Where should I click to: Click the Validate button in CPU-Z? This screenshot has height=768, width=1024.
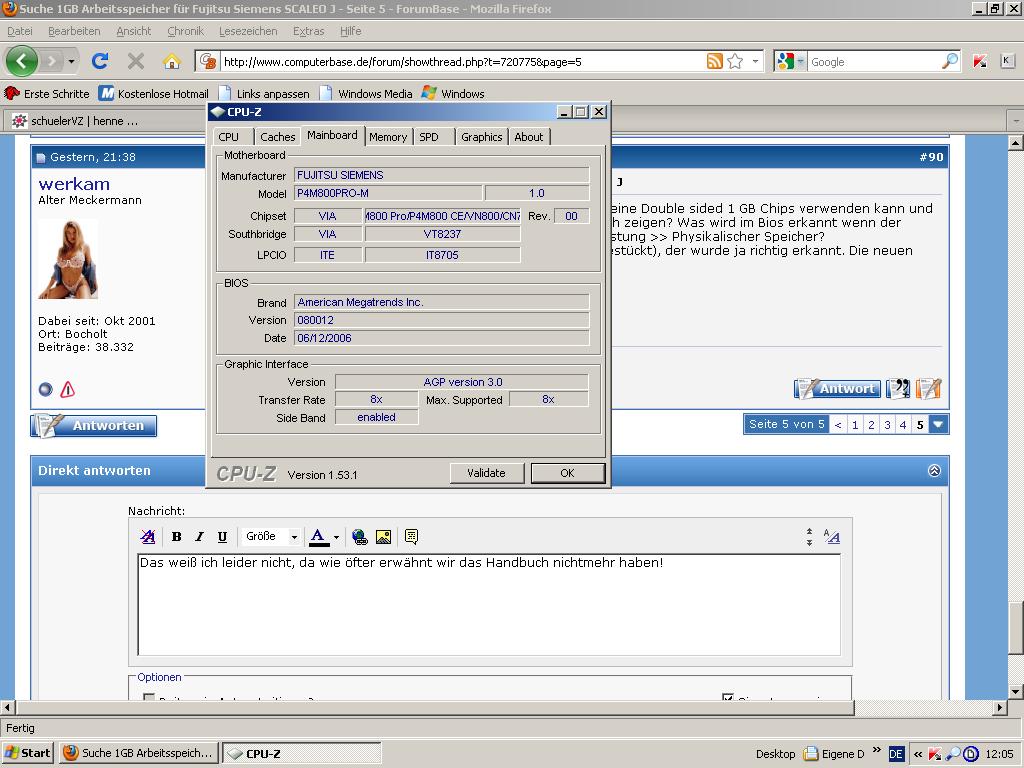tap(487, 473)
